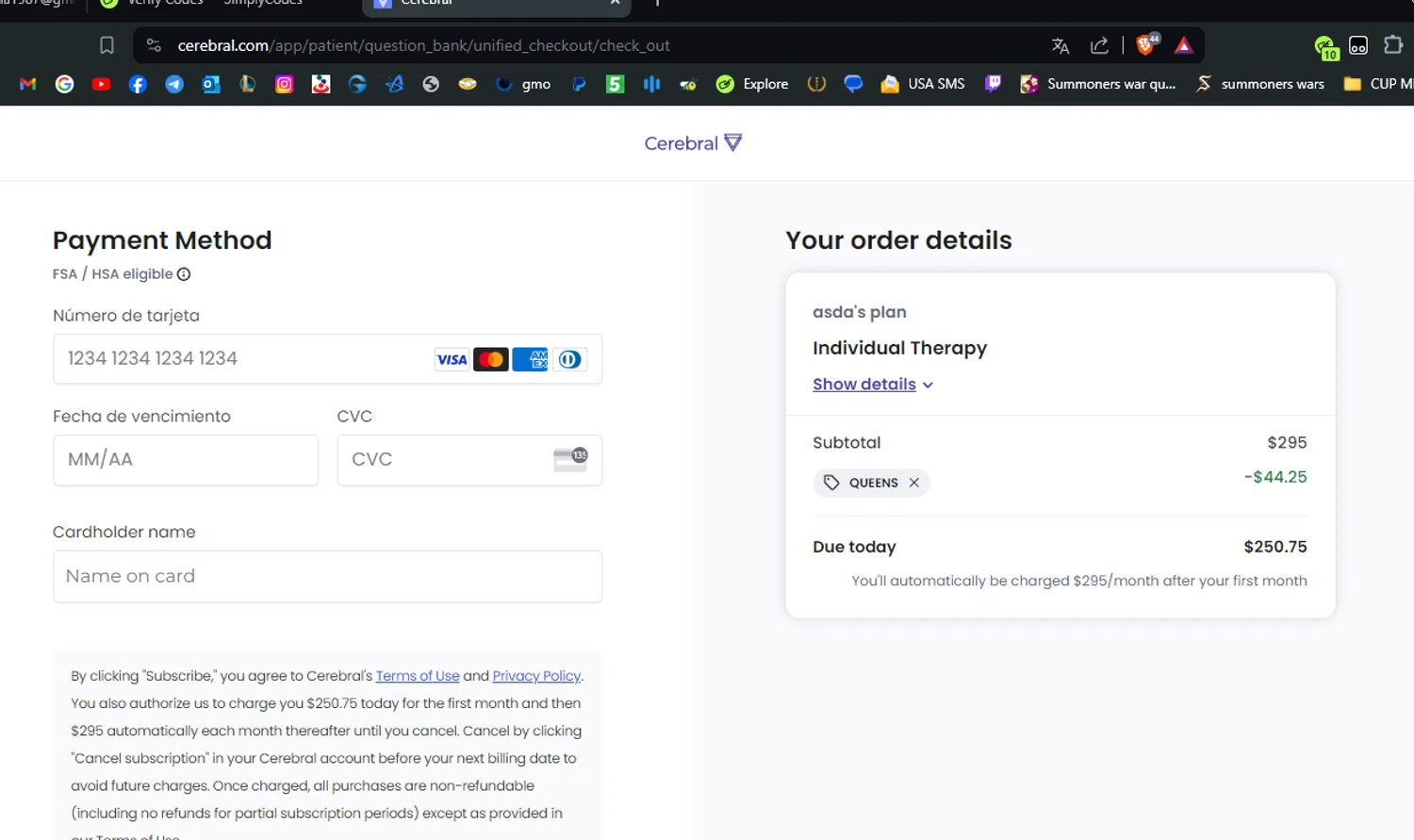Open site settings icon in address bar

[x=154, y=45]
